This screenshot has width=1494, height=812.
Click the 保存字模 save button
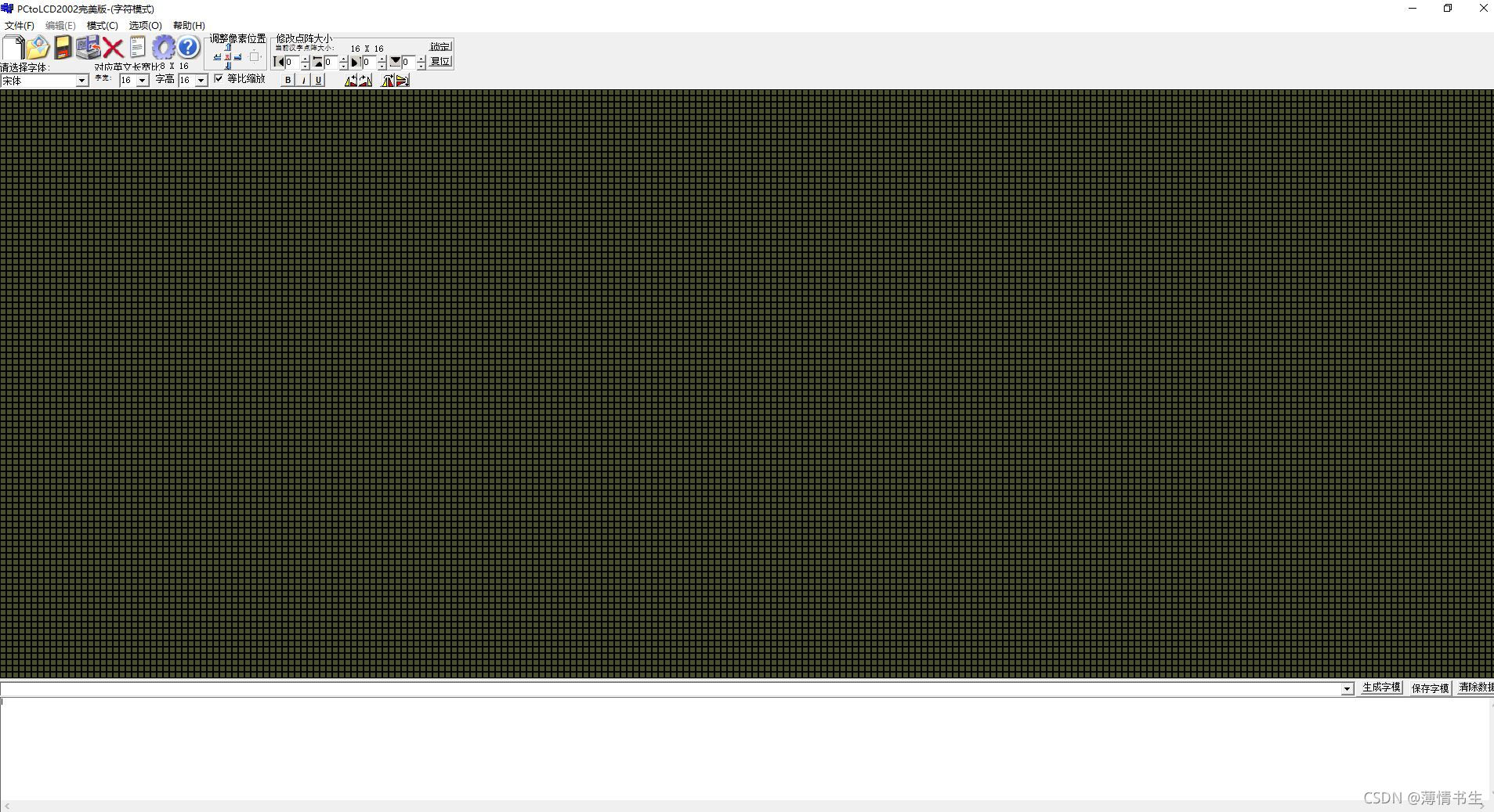pos(1430,688)
